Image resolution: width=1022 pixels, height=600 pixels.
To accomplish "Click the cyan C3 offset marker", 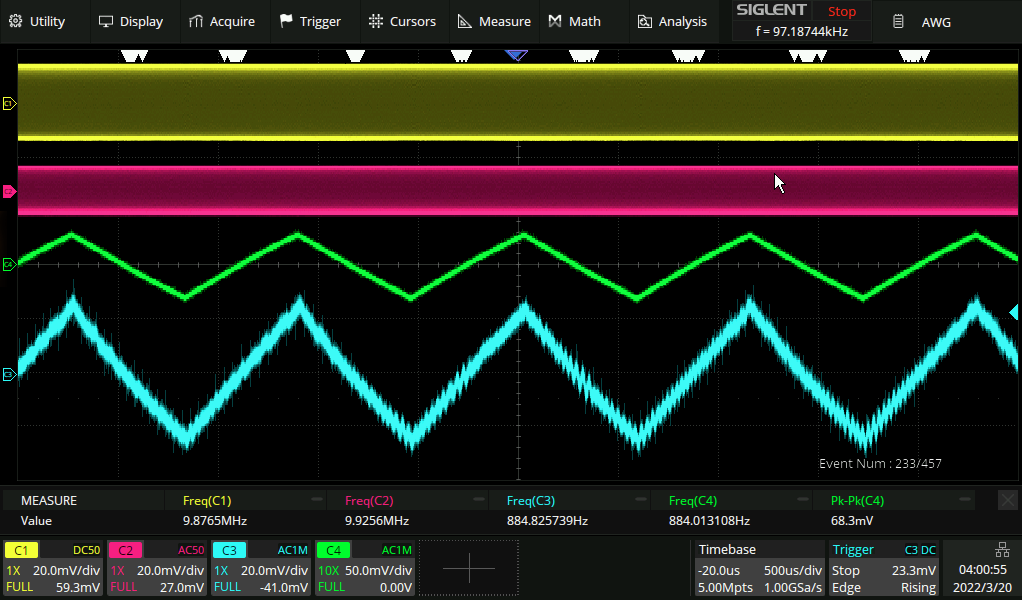I will (9, 374).
